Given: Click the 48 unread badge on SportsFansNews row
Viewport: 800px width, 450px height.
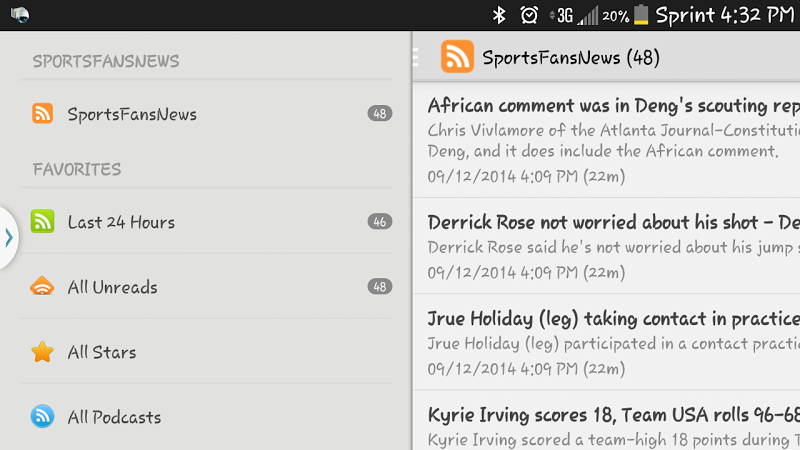Looking at the screenshot, I should [x=380, y=113].
